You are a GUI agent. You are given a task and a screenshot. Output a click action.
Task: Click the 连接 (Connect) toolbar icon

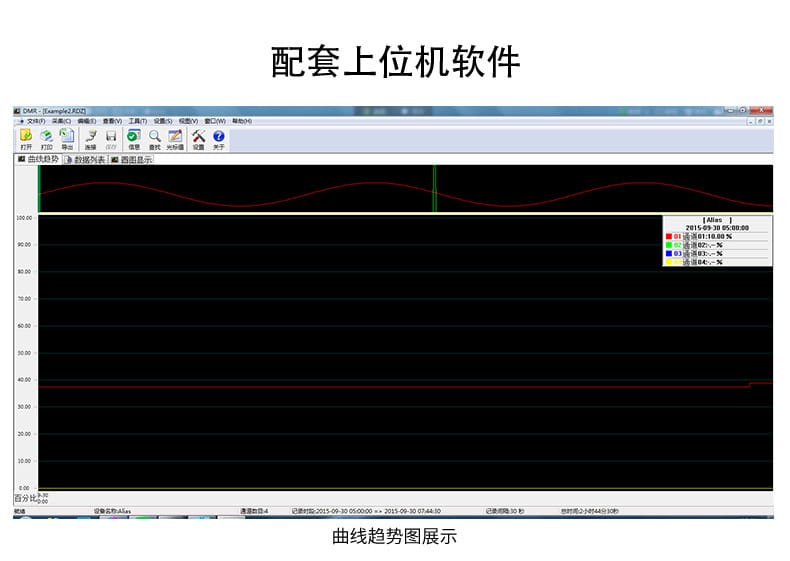[x=91, y=137]
